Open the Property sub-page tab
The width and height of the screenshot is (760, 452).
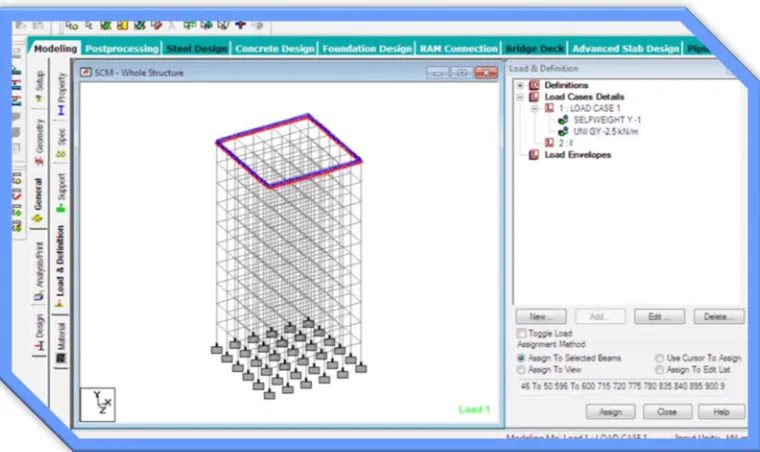(61, 94)
